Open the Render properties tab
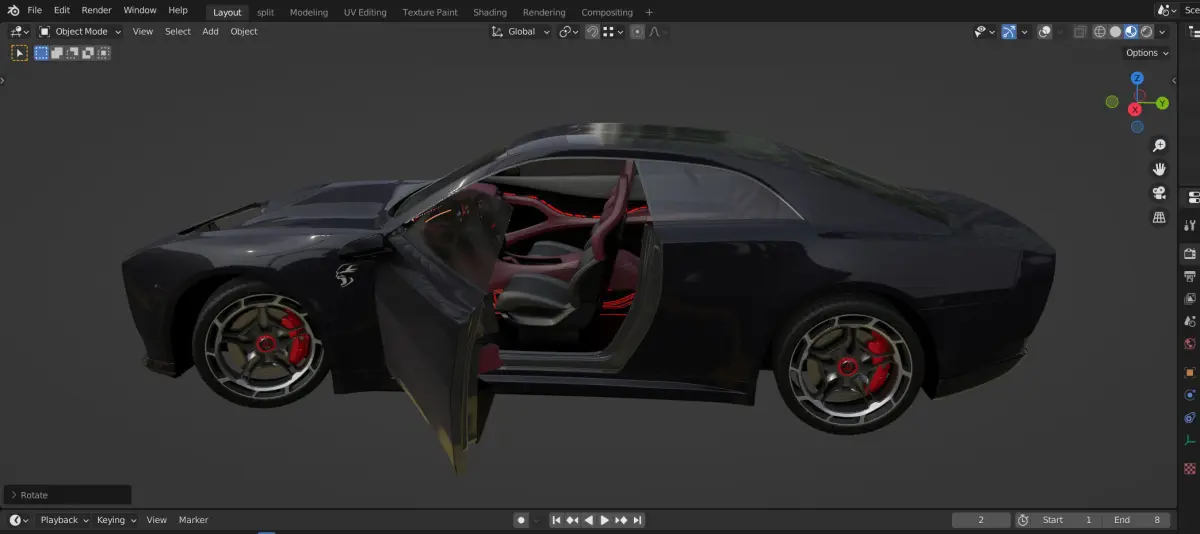The height and width of the screenshot is (534, 1200). click(1190, 254)
